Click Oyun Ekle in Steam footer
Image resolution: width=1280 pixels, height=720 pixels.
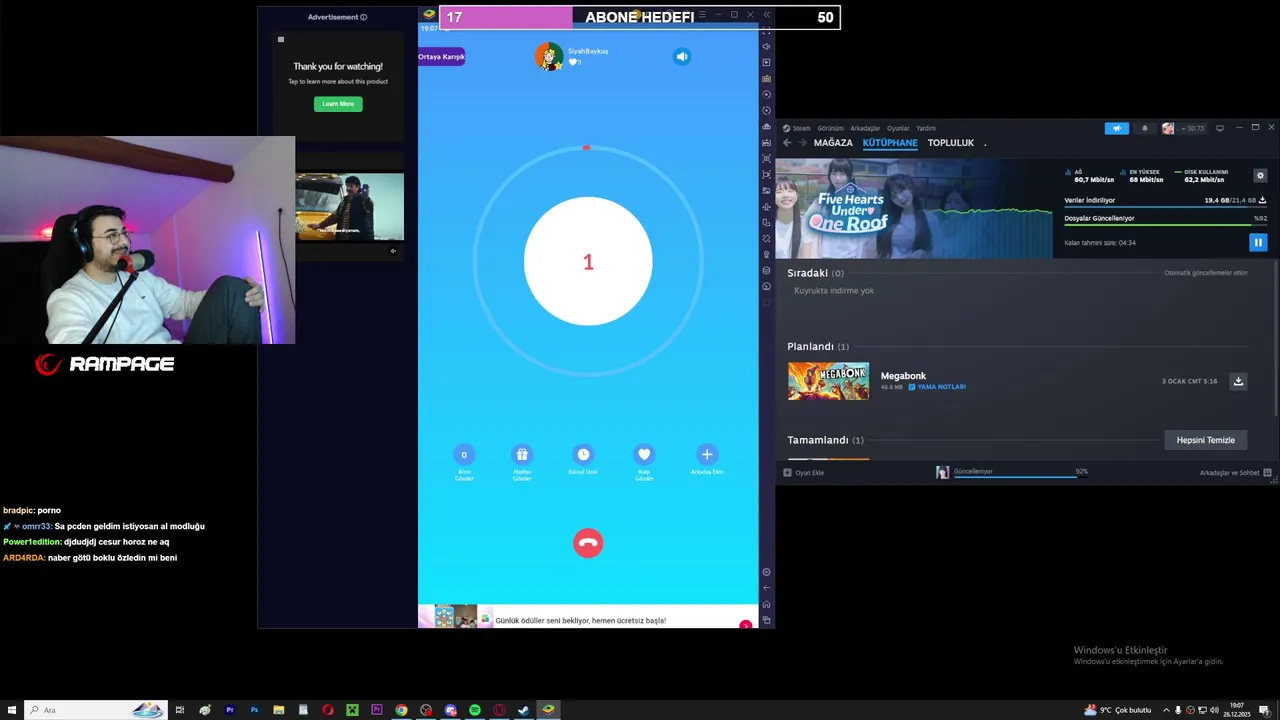[804, 472]
